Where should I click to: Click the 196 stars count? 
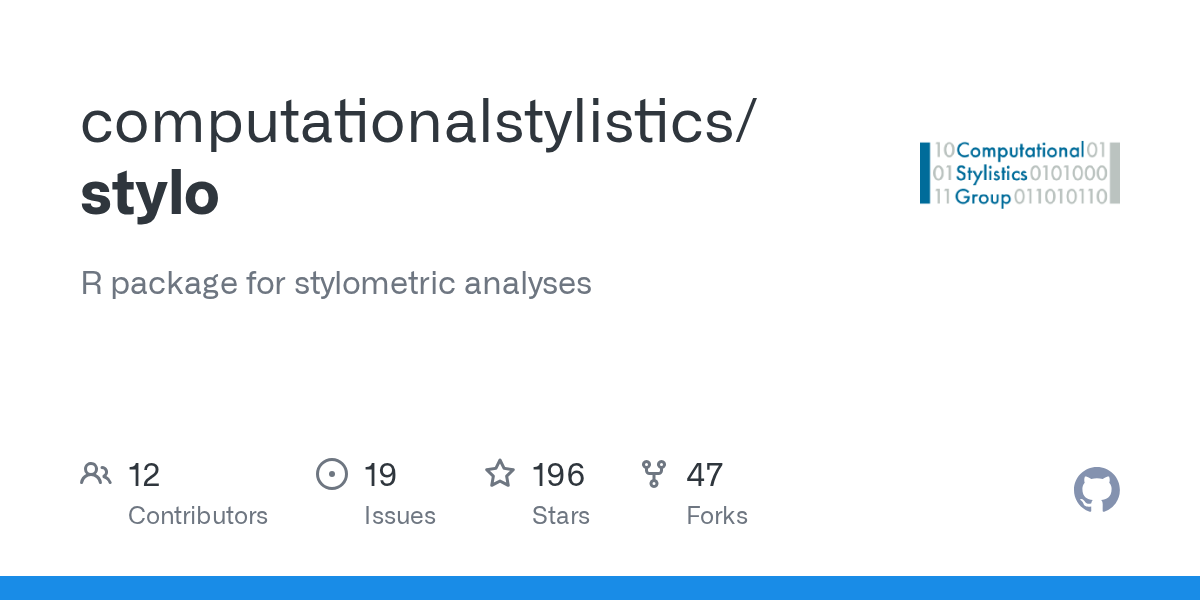pyautogui.click(x=558, y=475)
